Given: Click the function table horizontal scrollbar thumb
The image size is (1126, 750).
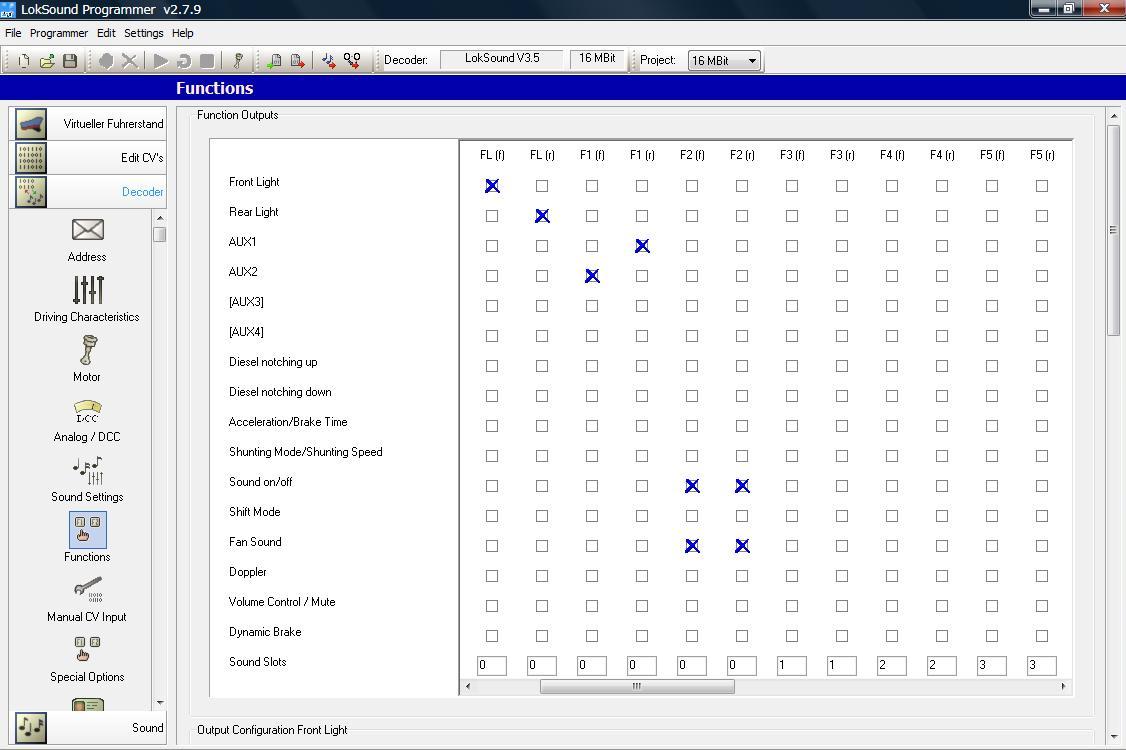Looking at the screenshot, I should pyautogui.click(x=637, y=687).
